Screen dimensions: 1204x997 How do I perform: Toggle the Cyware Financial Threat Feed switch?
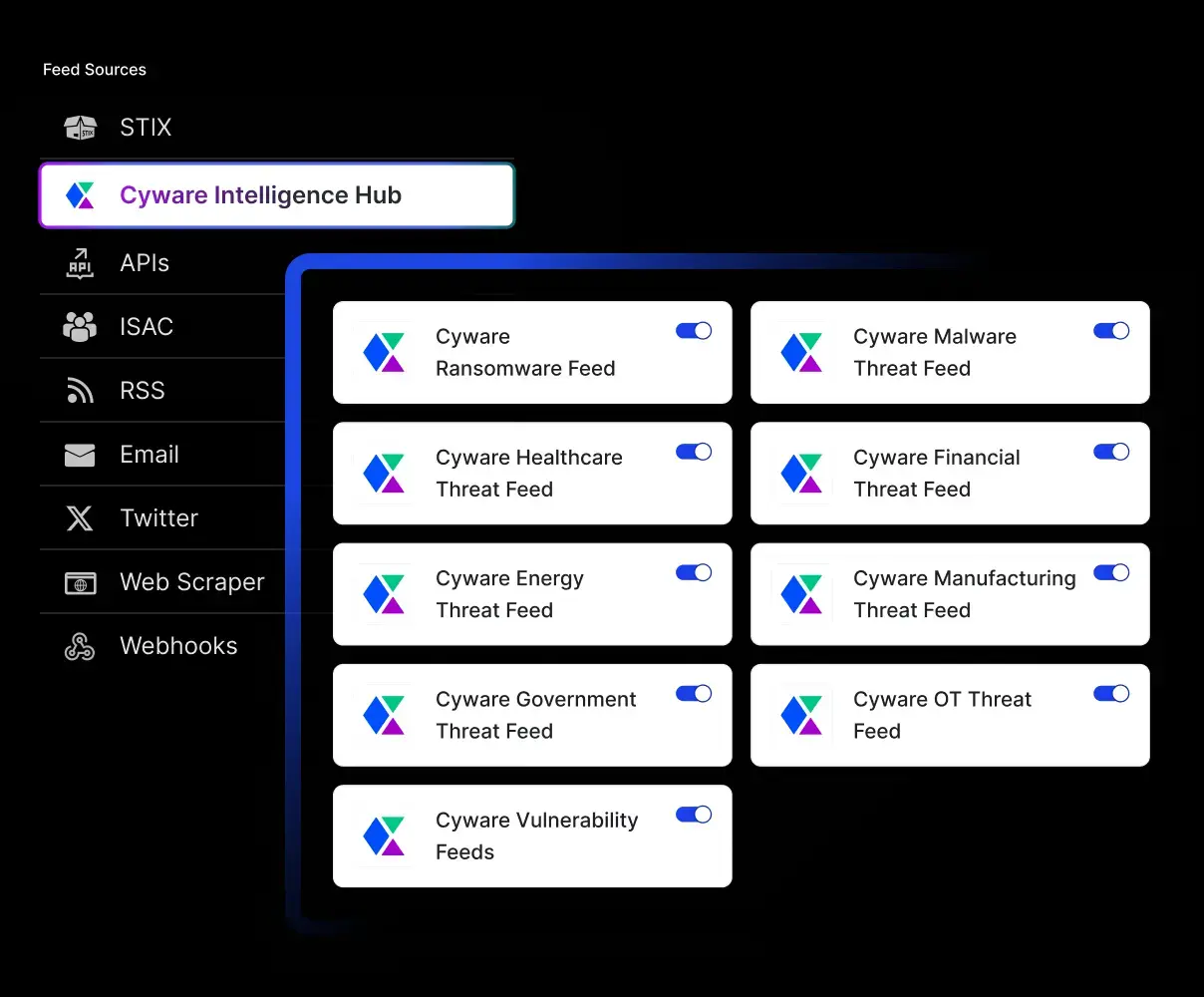click(1111, 452)
